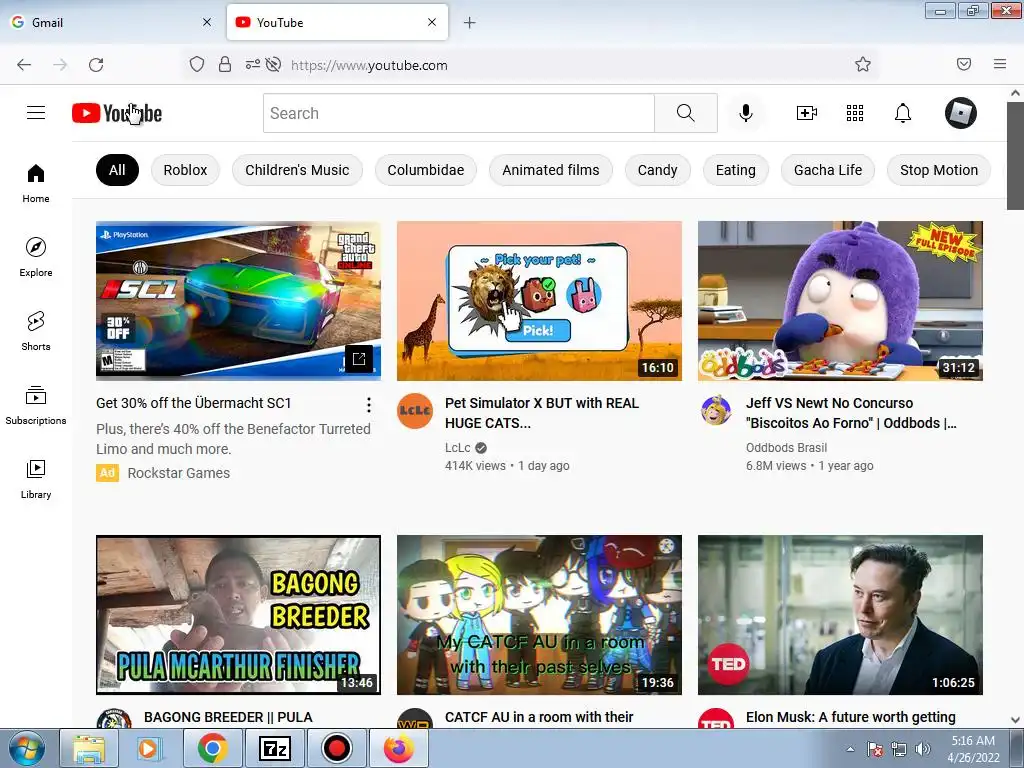Image resolution: width=1024 pixels, height=768 pixels.
Task: Go back with the browser back arrow
Action: click(24, 65)
